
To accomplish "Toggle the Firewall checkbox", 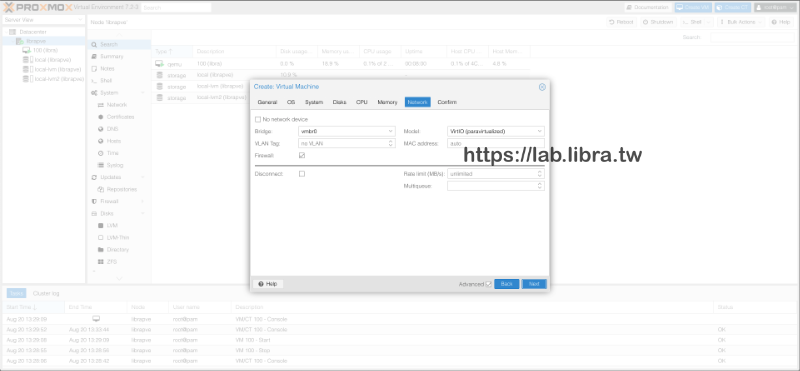I will [302, 155].
